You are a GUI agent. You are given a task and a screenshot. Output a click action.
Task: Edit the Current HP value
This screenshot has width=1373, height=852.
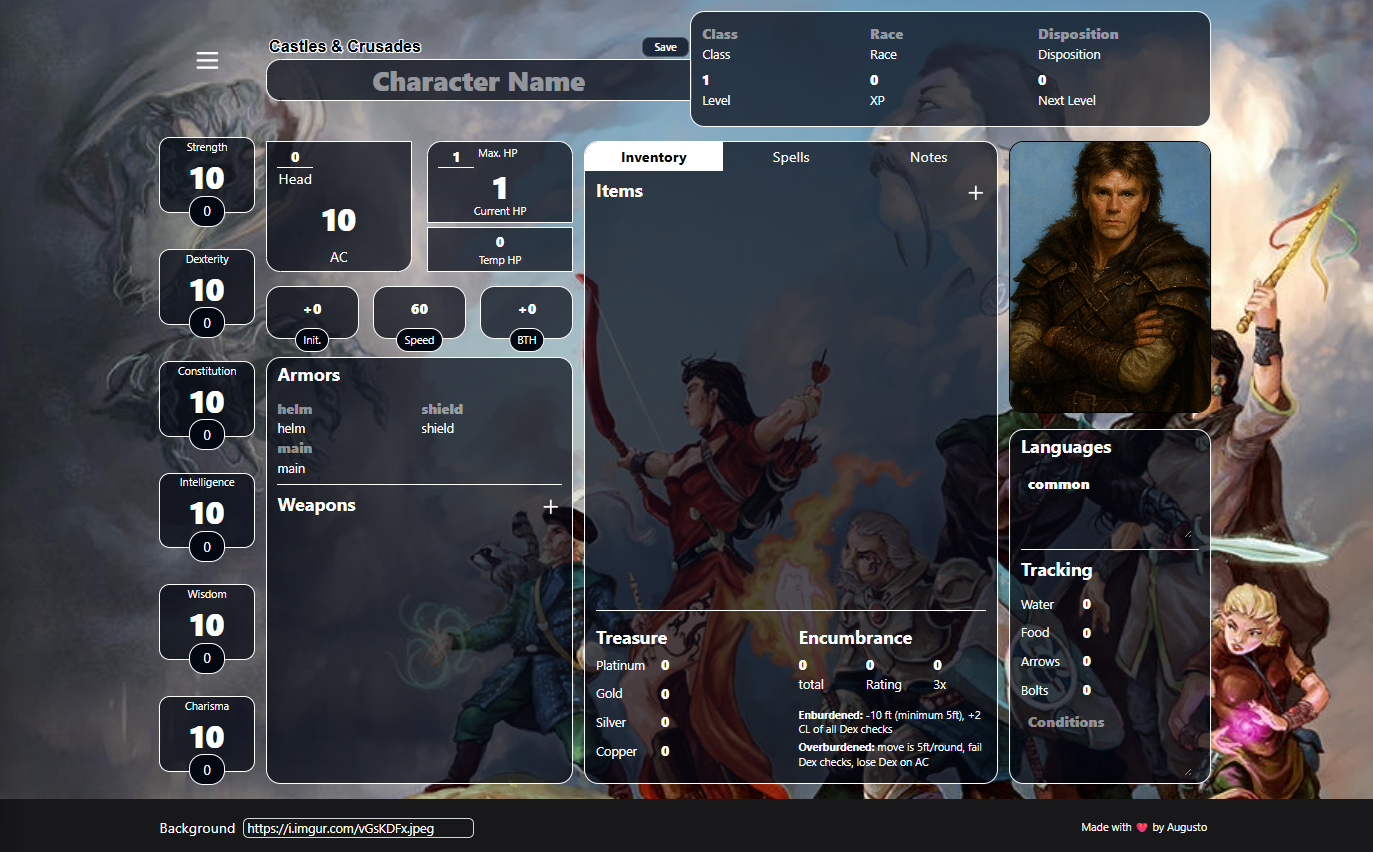click(500, 187)
